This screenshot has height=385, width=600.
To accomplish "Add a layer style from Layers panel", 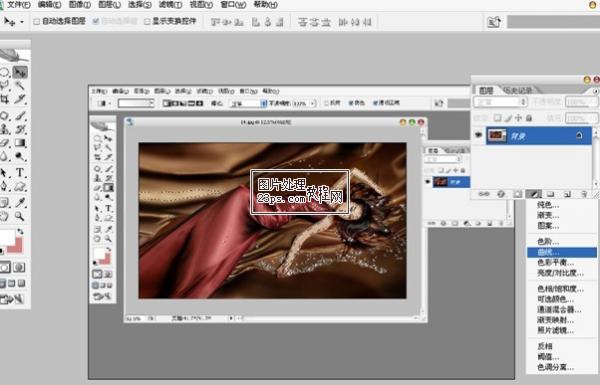I will coord(501,194).
